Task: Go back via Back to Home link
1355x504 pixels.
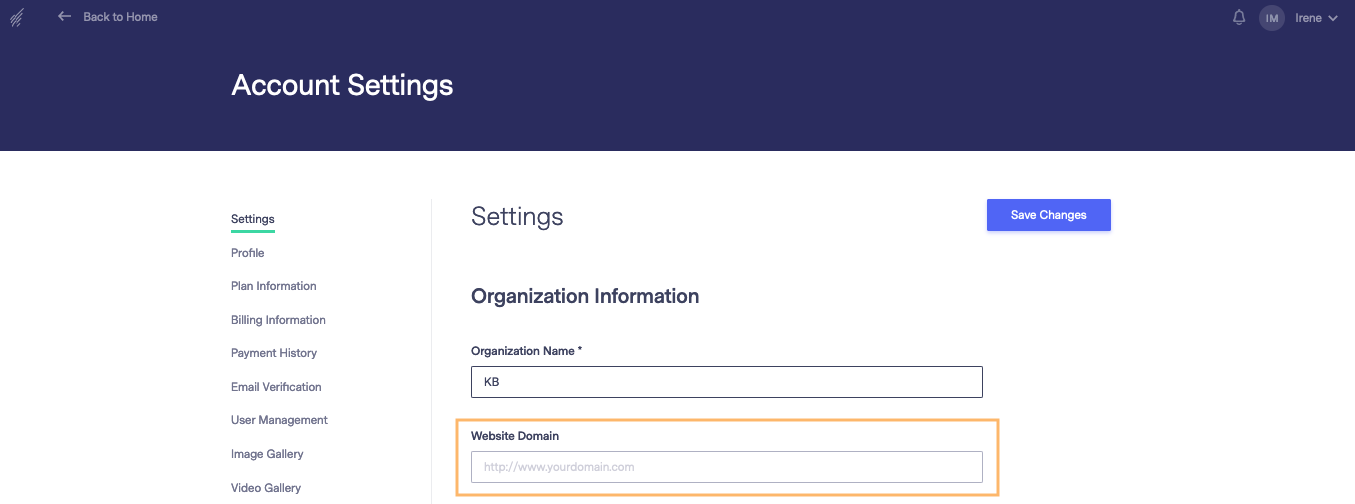Action: 120,17
